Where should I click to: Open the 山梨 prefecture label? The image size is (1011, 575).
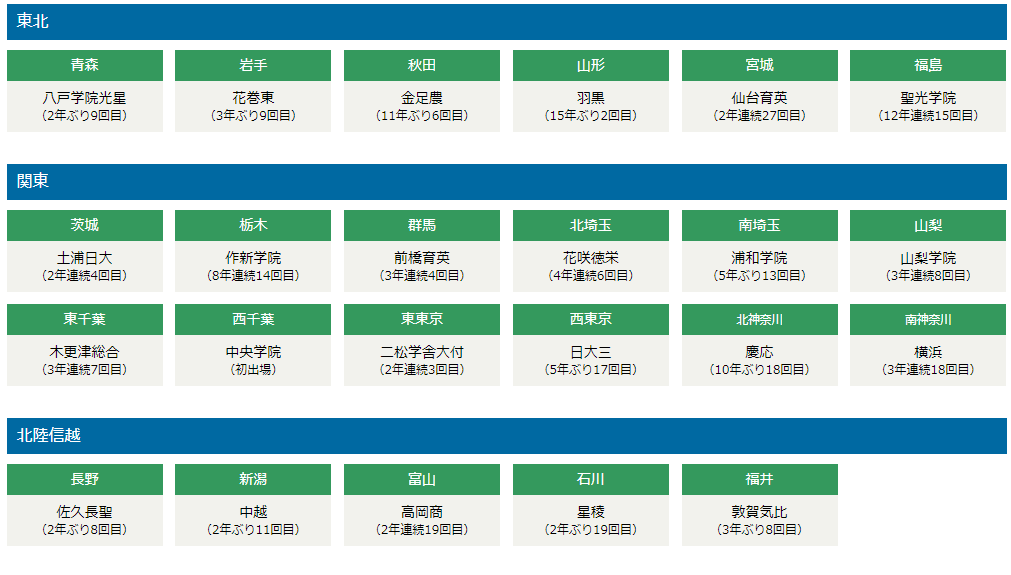click(928, 225)
